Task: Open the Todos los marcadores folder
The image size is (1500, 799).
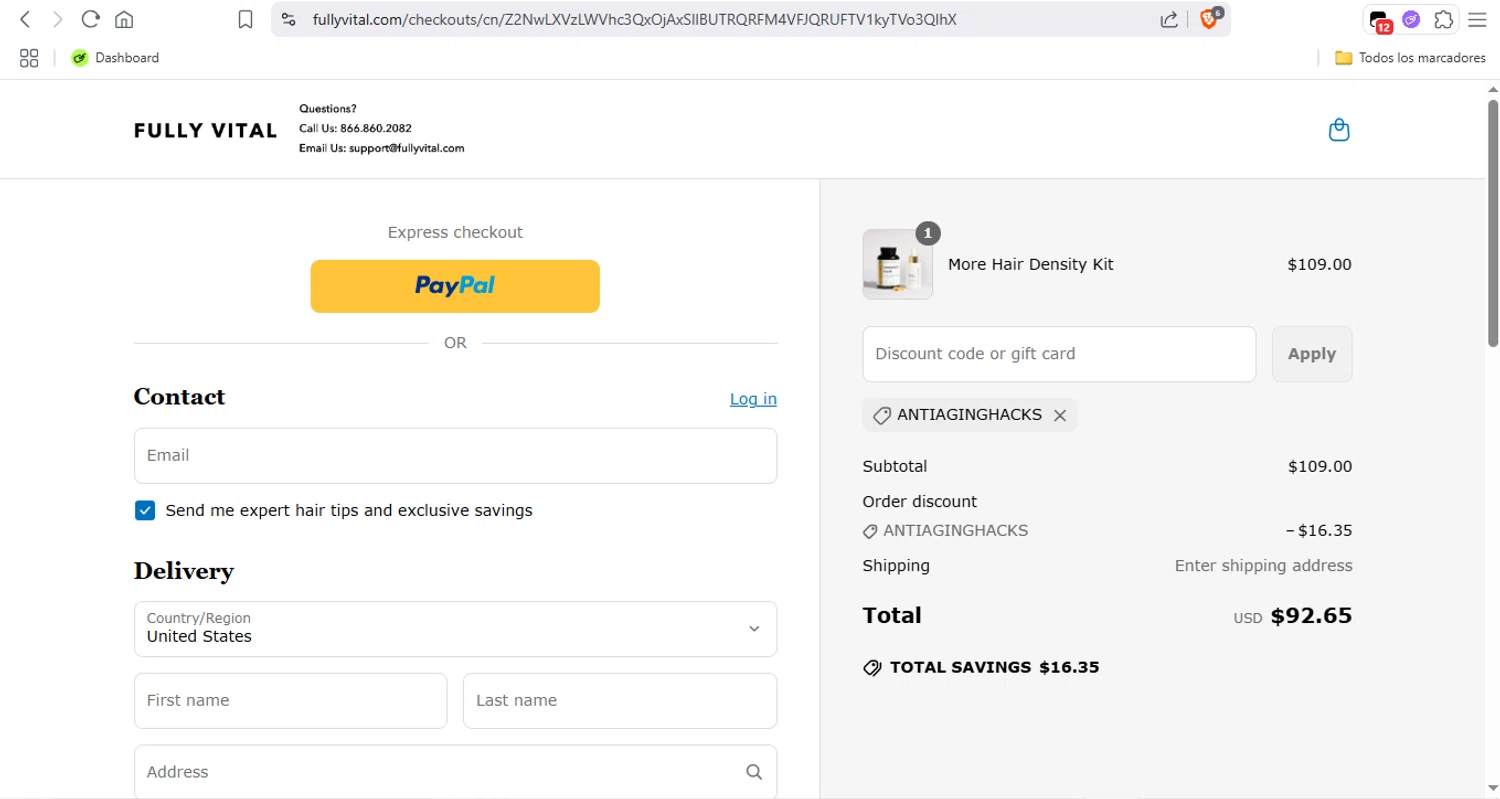Action: [1410, 58]
